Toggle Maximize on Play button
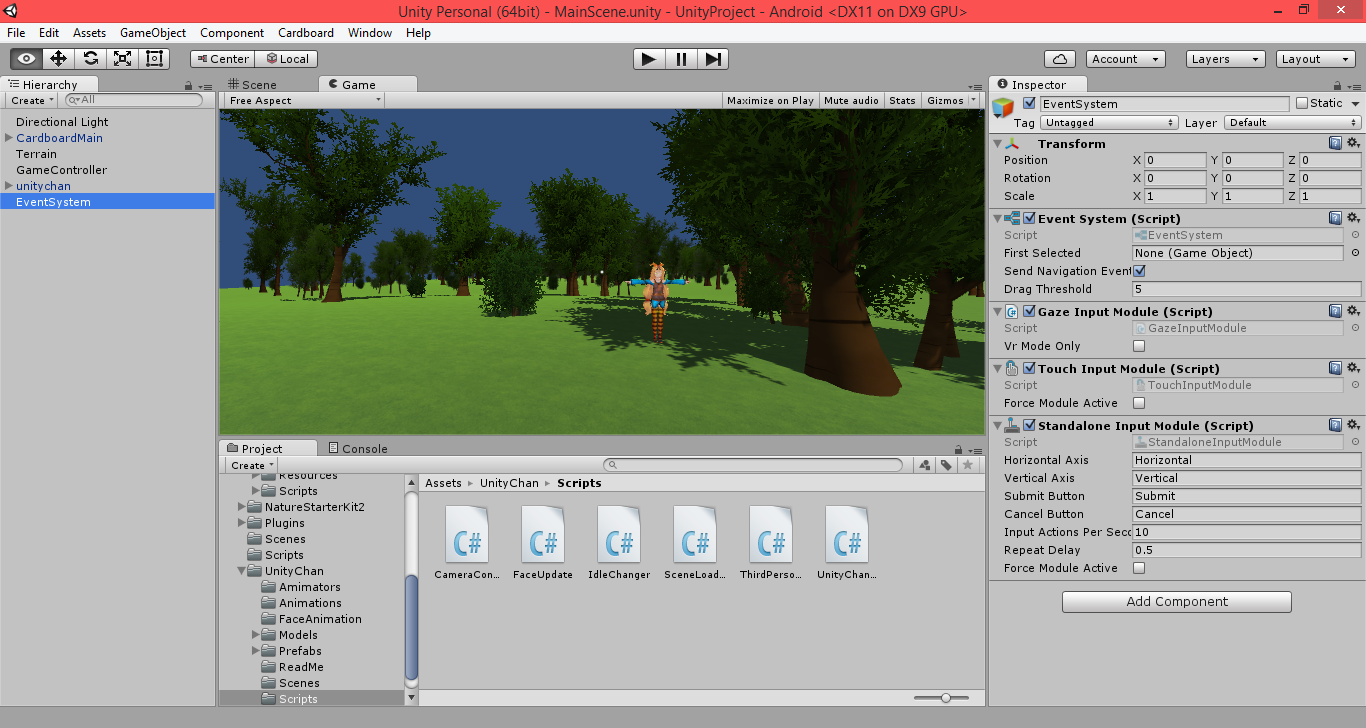The height and width of the screenshot is (728, 1366). [770, 100]
